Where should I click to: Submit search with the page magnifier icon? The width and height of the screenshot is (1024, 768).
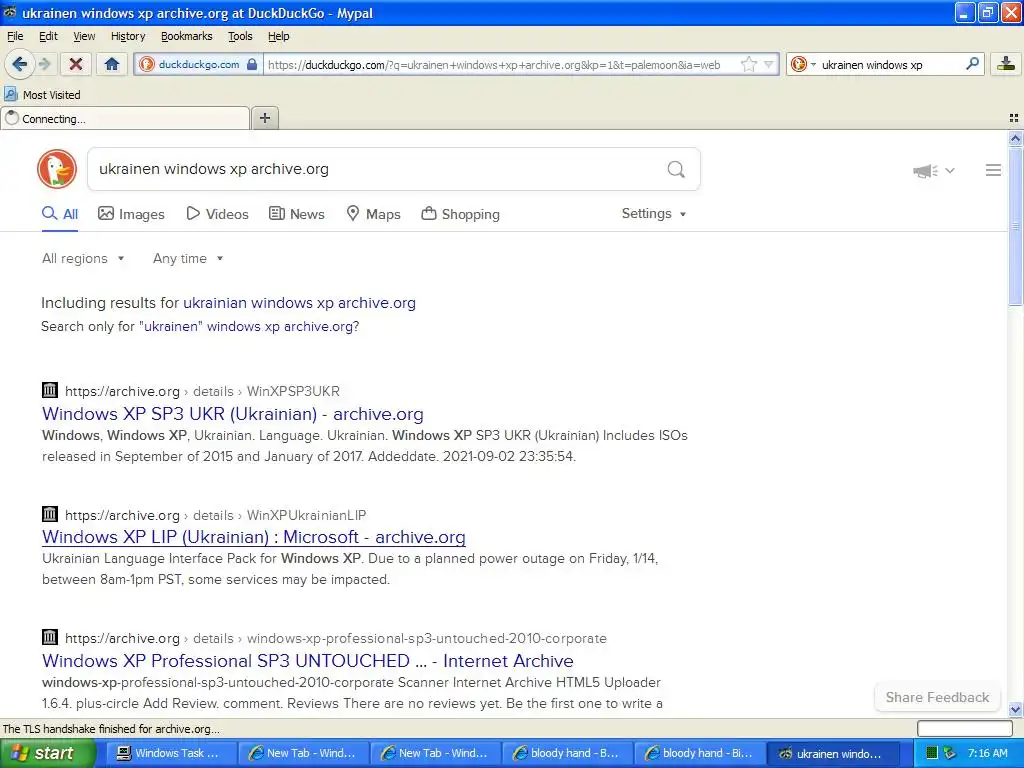676,170
